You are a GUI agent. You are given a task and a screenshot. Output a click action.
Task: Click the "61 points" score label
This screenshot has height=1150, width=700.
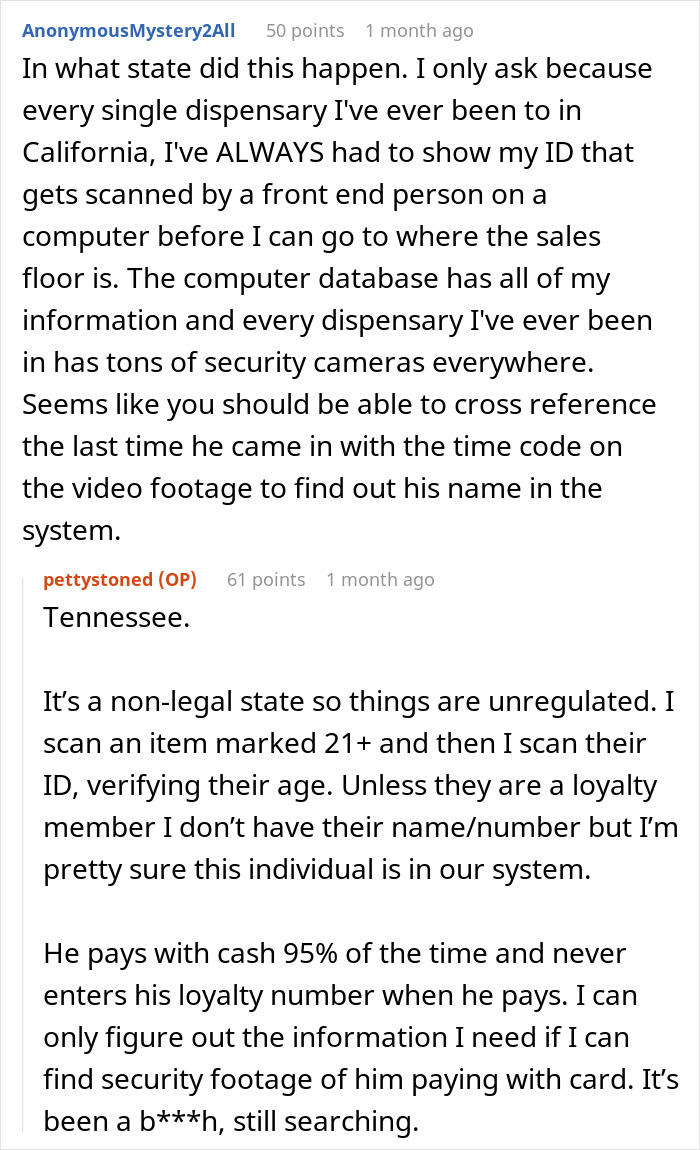266,579
